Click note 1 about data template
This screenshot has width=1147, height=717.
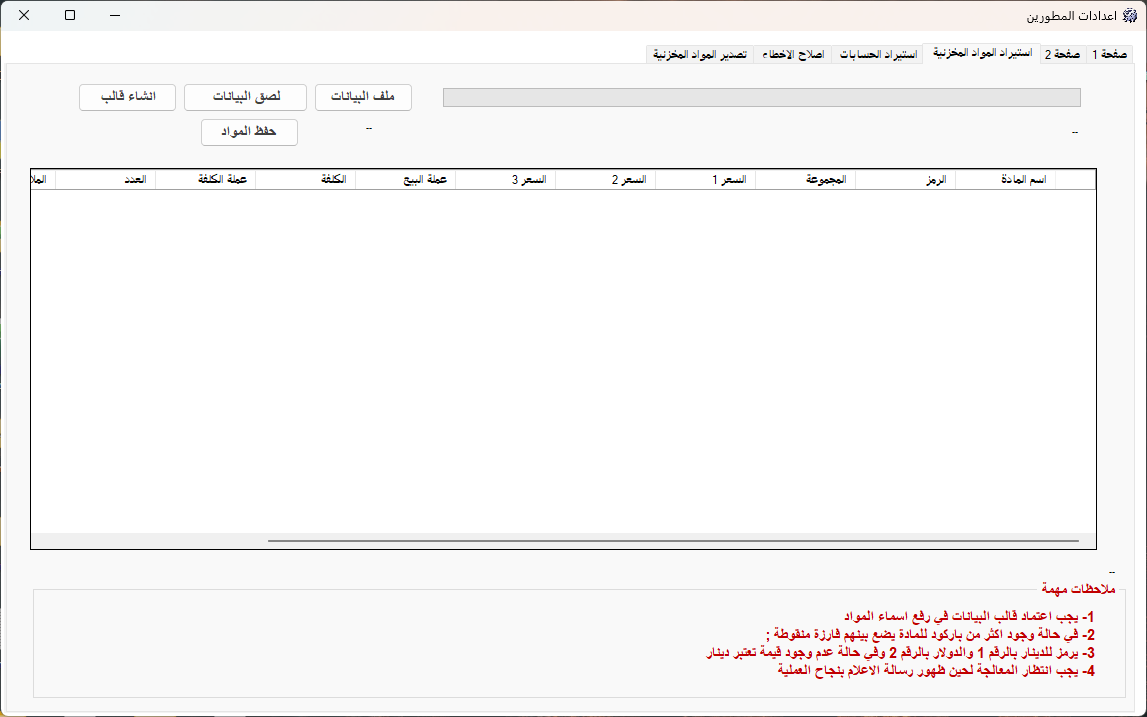pos(969,617)
